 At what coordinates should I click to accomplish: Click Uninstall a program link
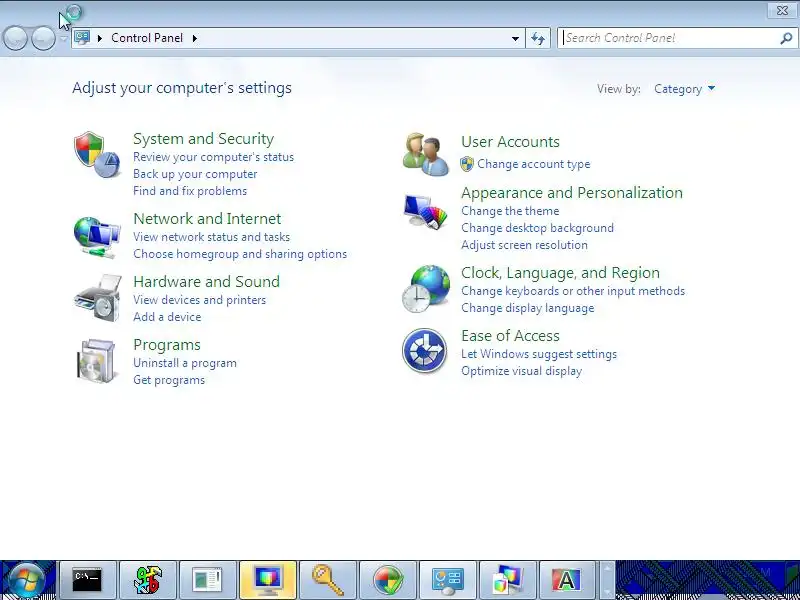pyautogui.click(x=185, y=363)
